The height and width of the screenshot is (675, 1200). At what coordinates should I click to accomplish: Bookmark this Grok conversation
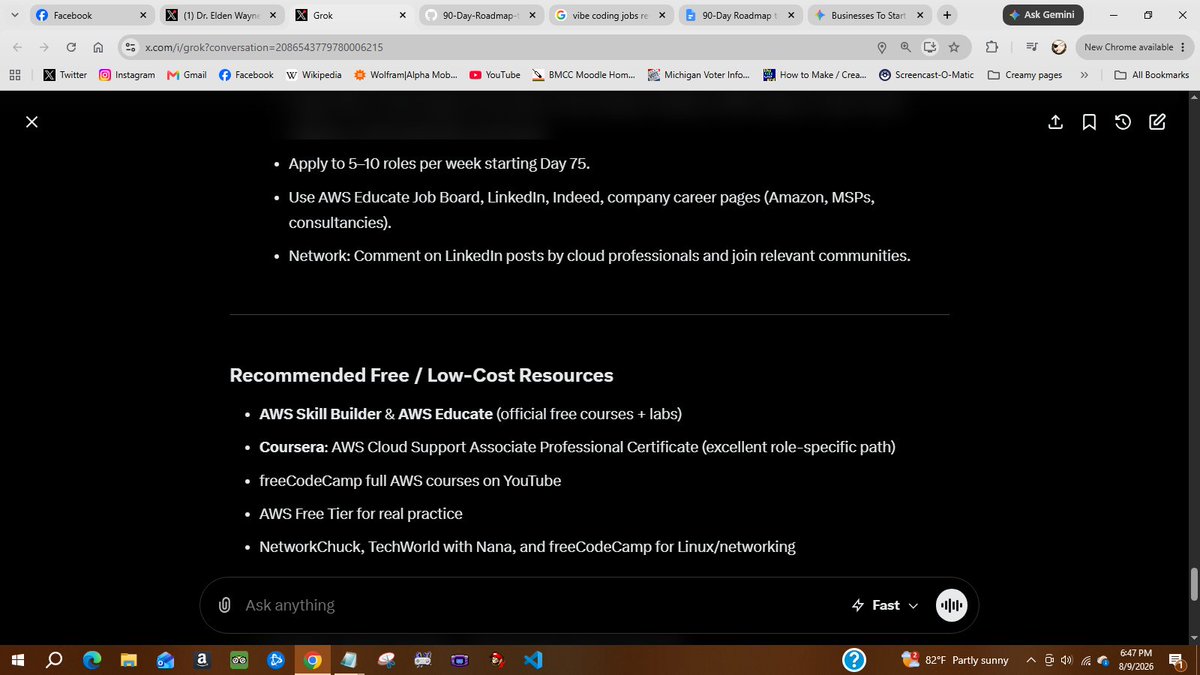point(1089,122)
